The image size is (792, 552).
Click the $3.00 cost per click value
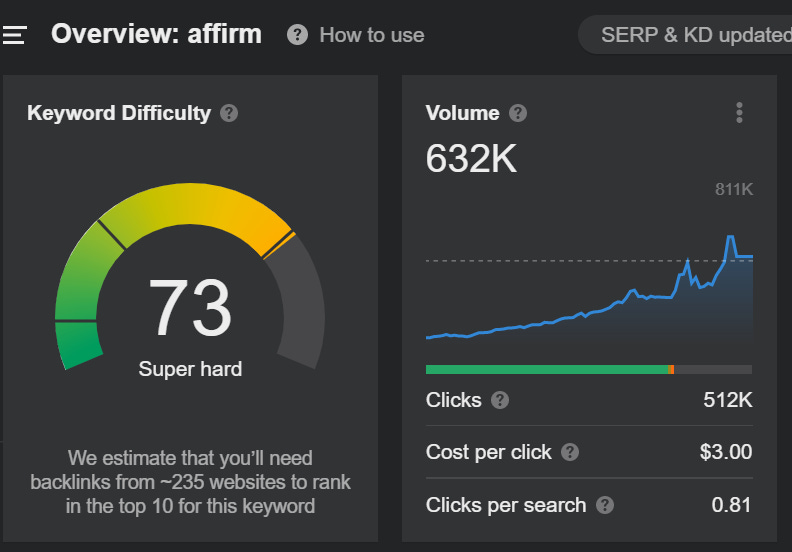(726, 452)
